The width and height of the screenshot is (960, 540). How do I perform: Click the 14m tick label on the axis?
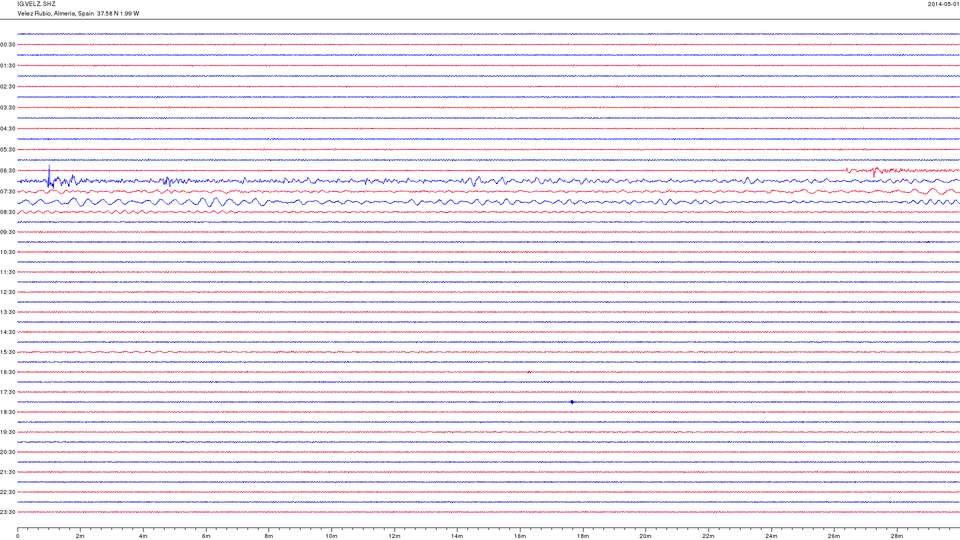[457, 536]
